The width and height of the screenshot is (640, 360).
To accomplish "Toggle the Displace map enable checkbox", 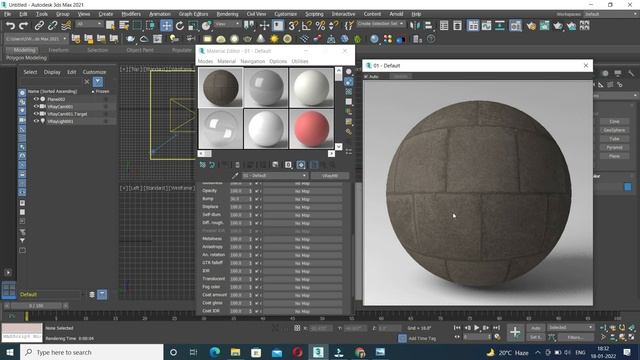I will click(x=257, y=207).
